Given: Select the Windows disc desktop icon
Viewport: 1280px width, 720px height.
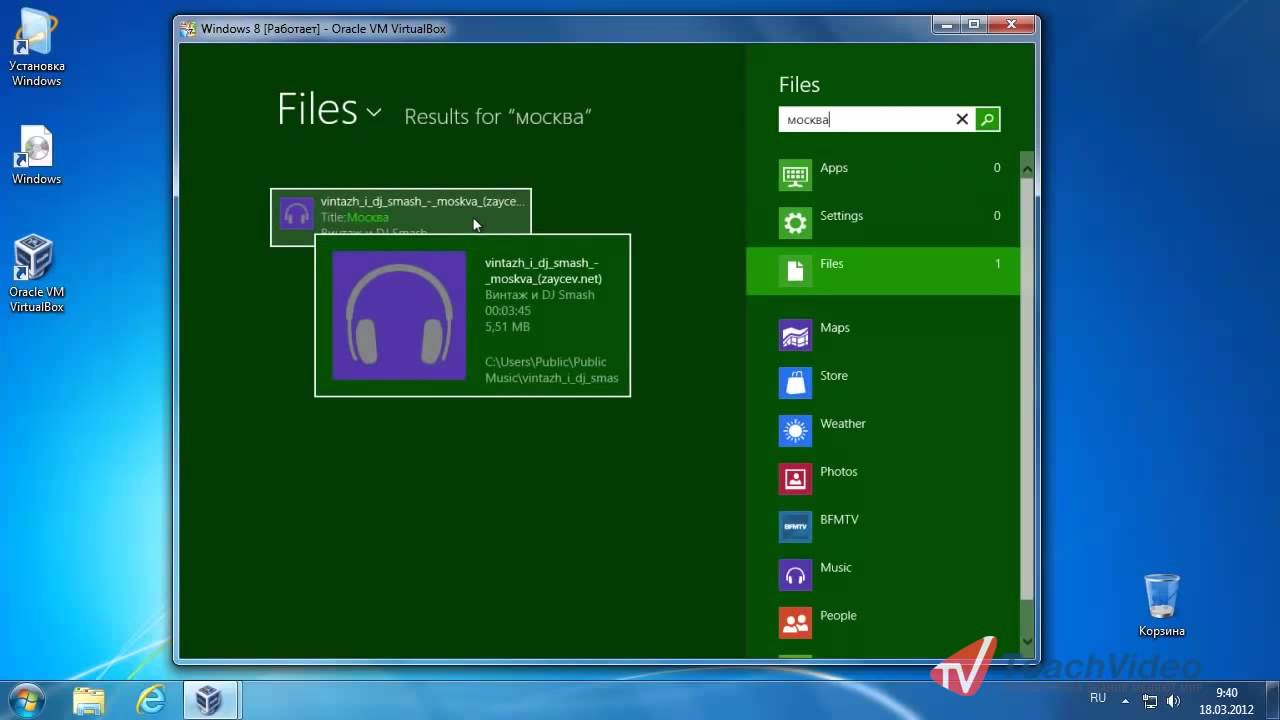Looking at the screenshot, I should tap(37, 156).
